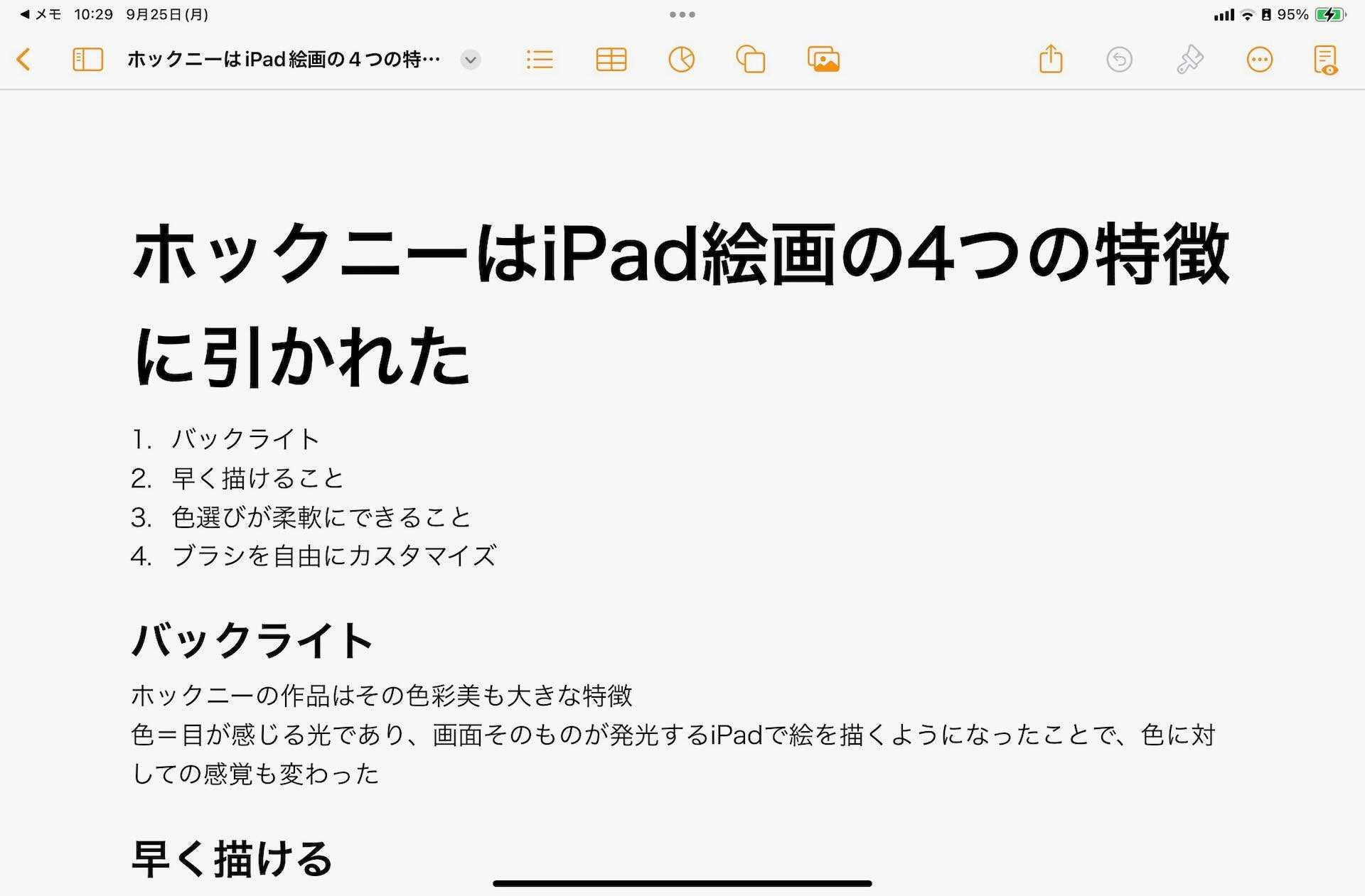
Task: Open the chart insertion tool
Action: pos(681,60)
